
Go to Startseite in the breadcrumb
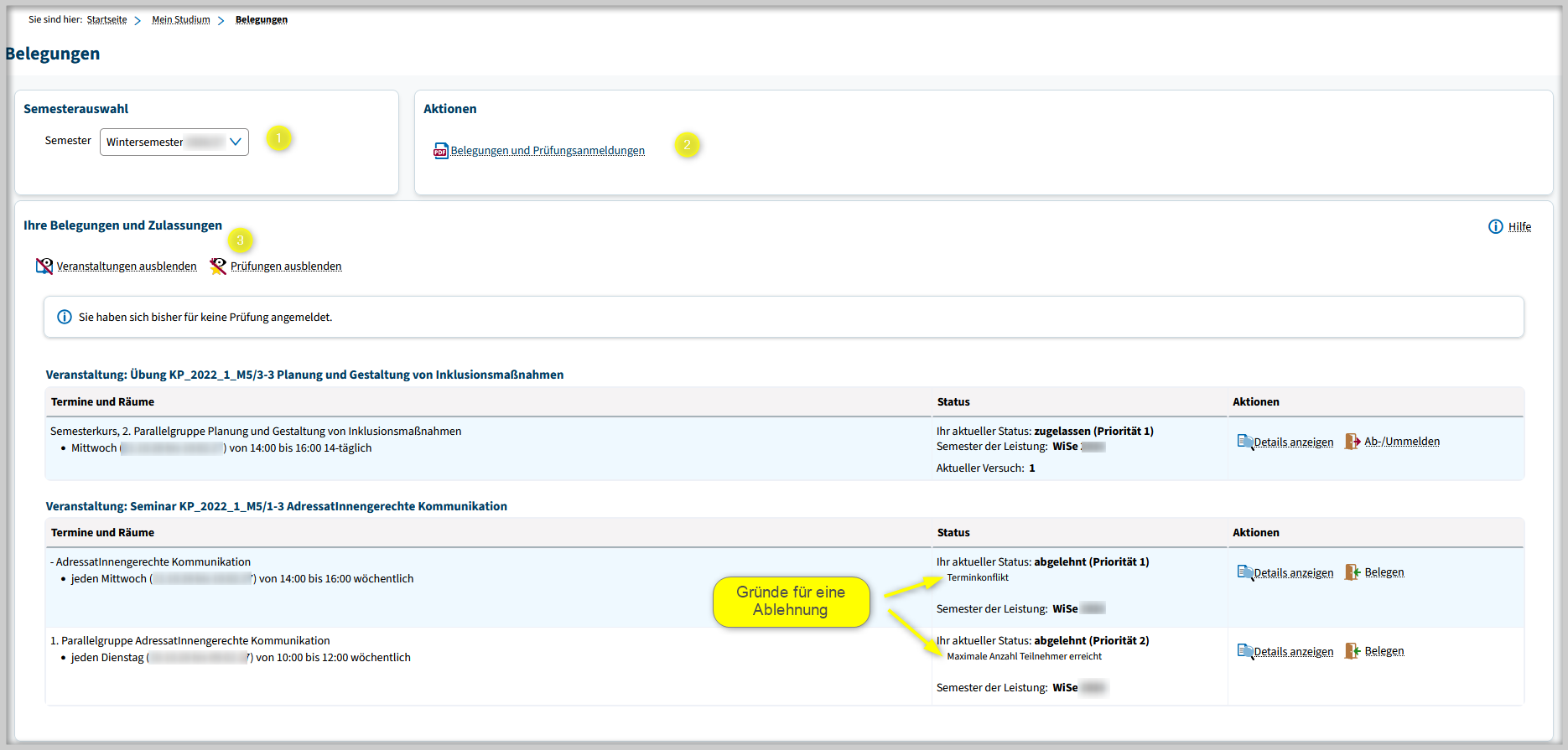point(106,19)
